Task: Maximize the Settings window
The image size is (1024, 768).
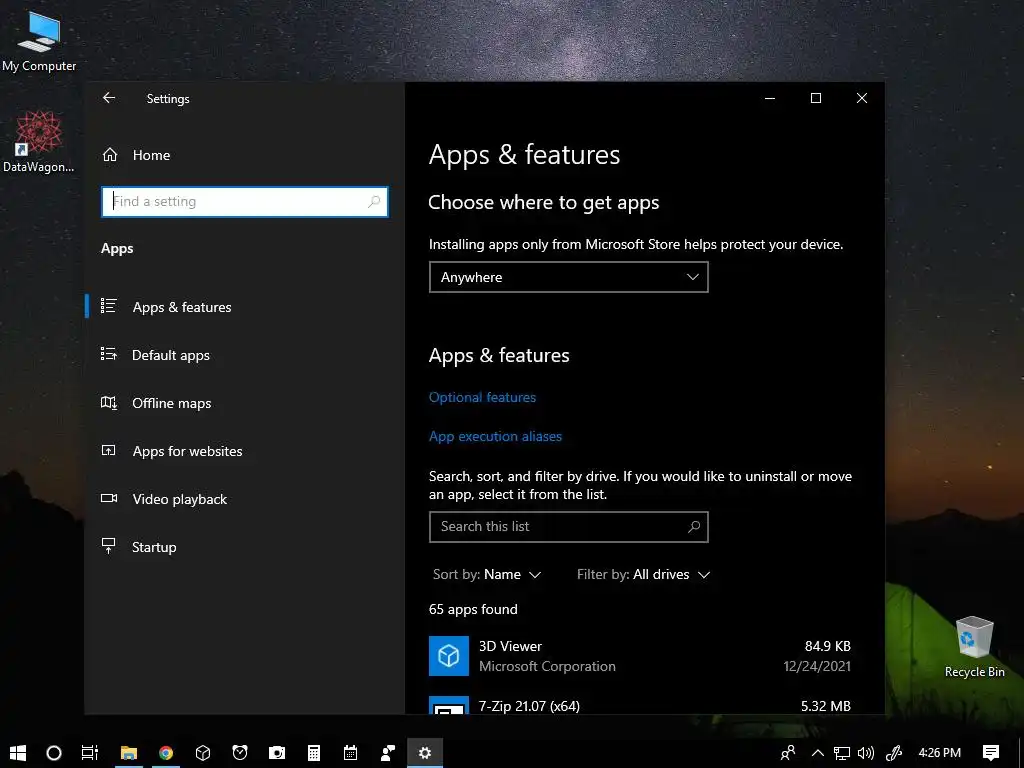Action: click(x=816, y=98)
